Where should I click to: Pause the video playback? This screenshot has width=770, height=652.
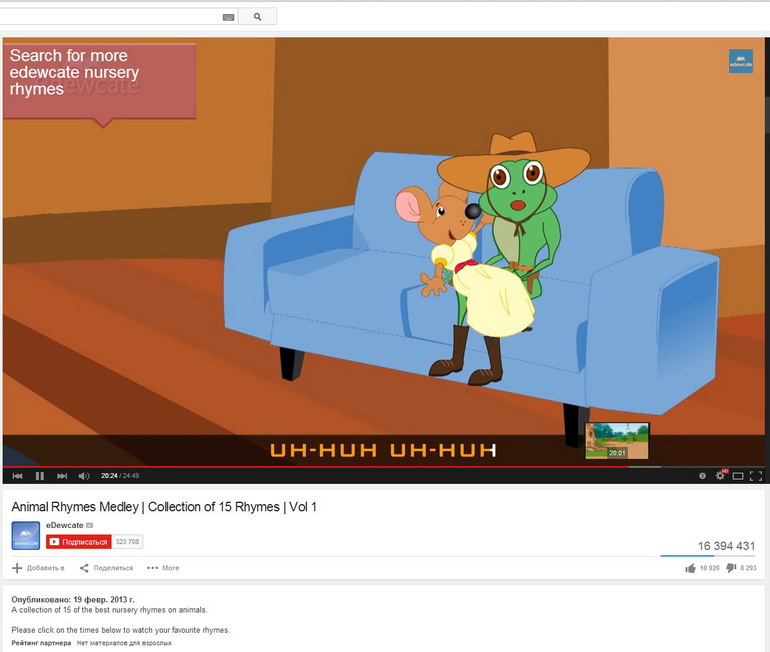(40, 476)
